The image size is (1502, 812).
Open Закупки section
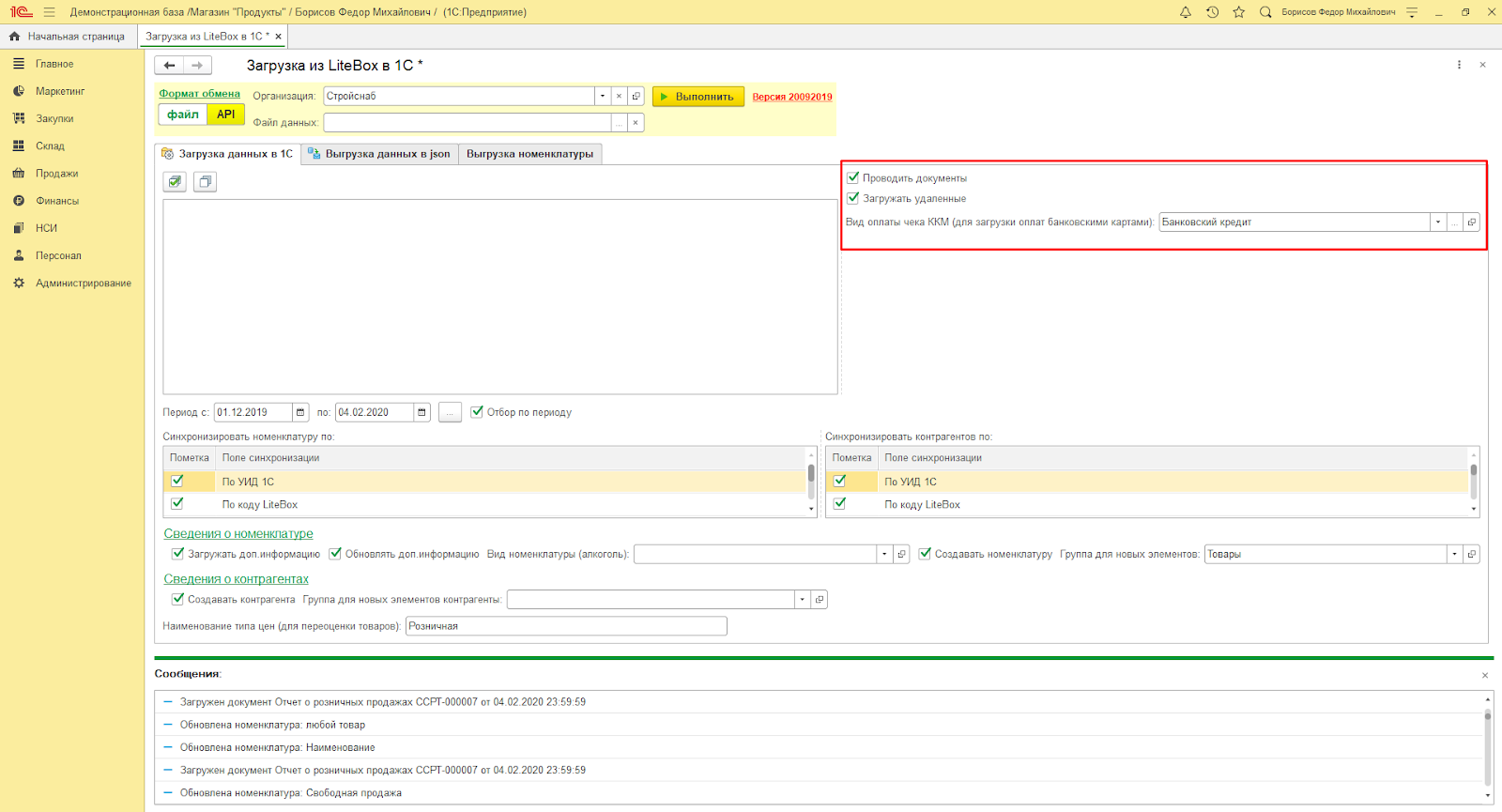pos(54,118)
